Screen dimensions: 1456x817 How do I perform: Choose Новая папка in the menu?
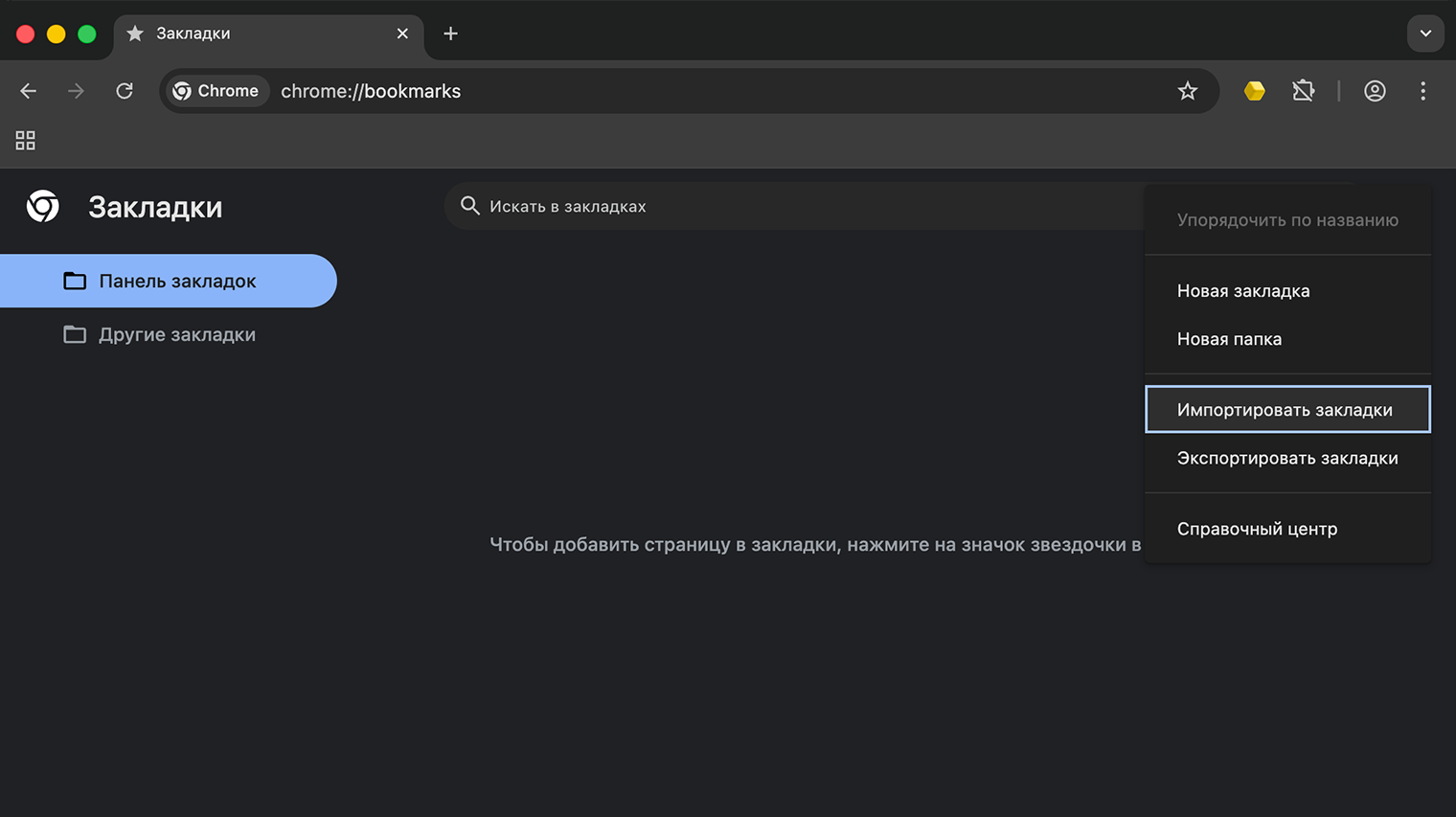(x=1229, y=338)
